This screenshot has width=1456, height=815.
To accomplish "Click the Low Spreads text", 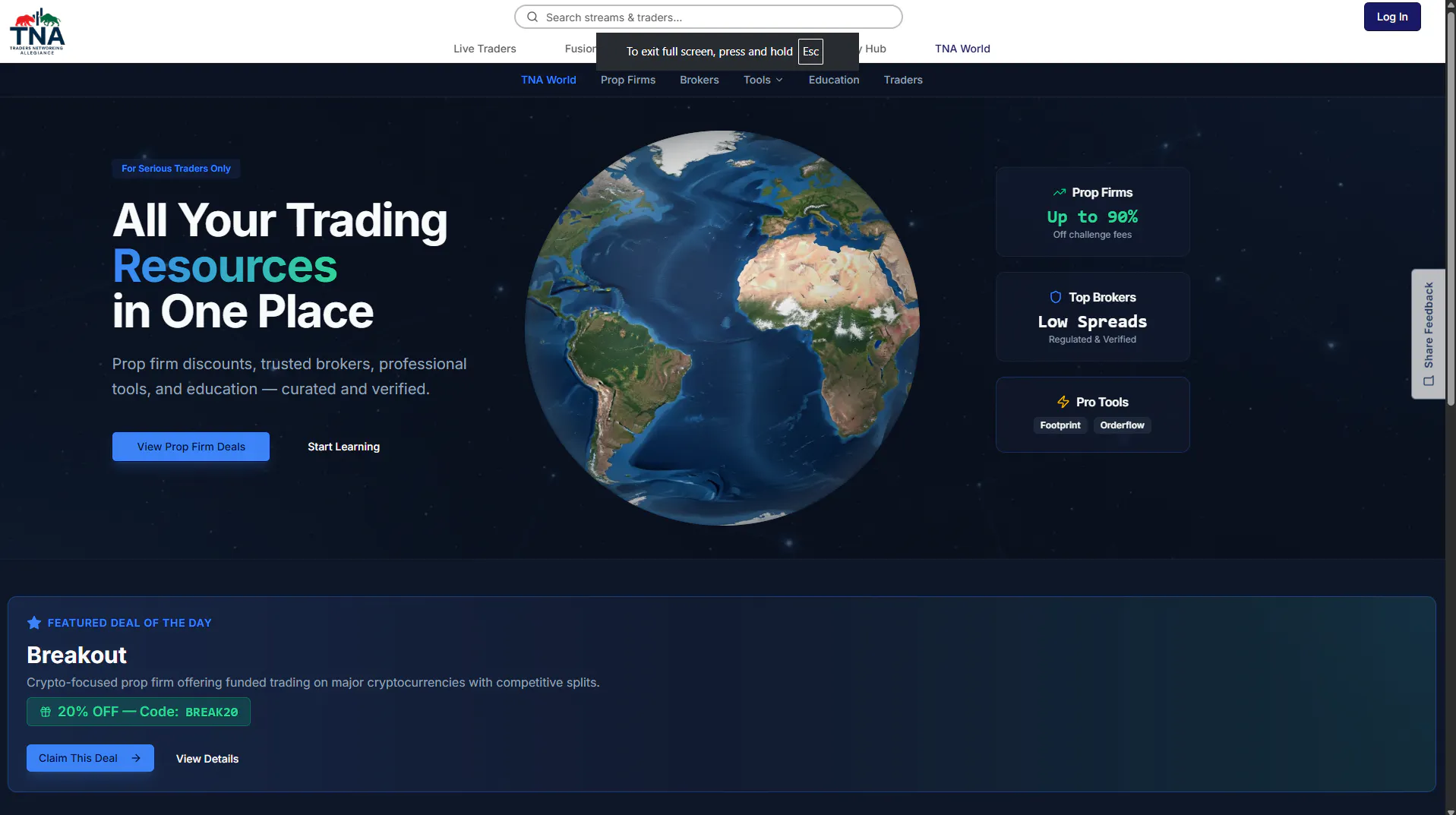I will 1092,322.
